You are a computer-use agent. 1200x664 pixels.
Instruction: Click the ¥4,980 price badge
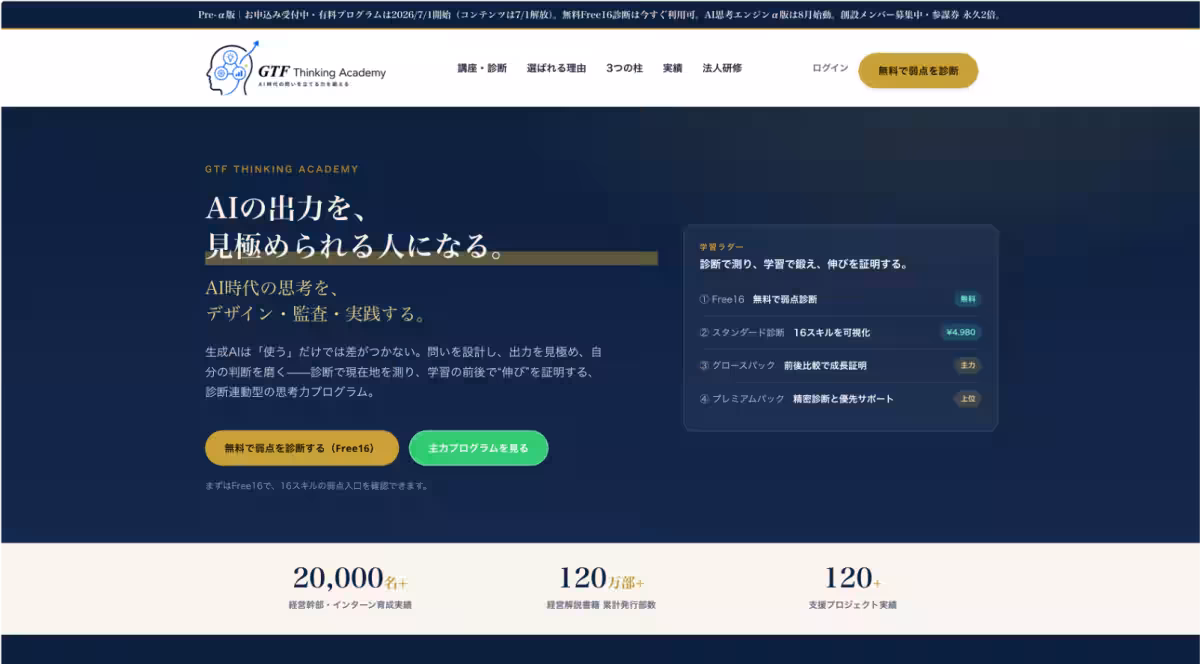(960, 332)
